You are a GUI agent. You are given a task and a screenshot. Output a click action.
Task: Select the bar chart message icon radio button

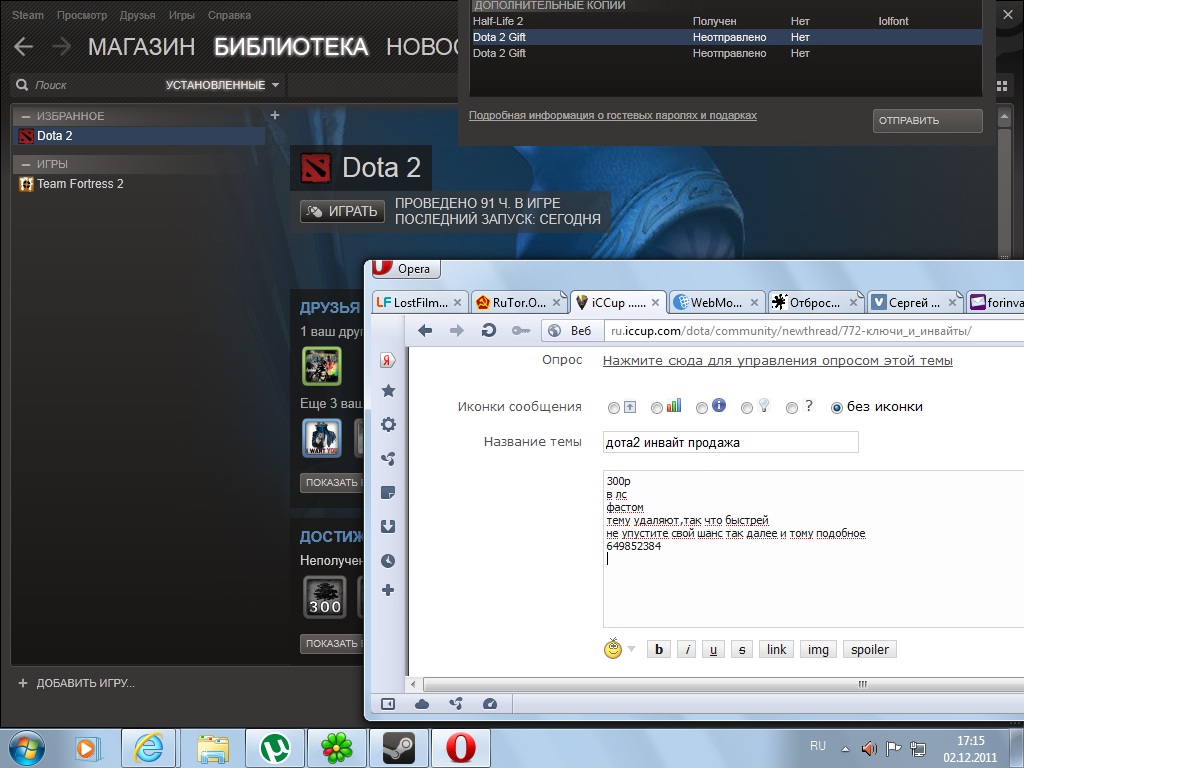point(657,408)
